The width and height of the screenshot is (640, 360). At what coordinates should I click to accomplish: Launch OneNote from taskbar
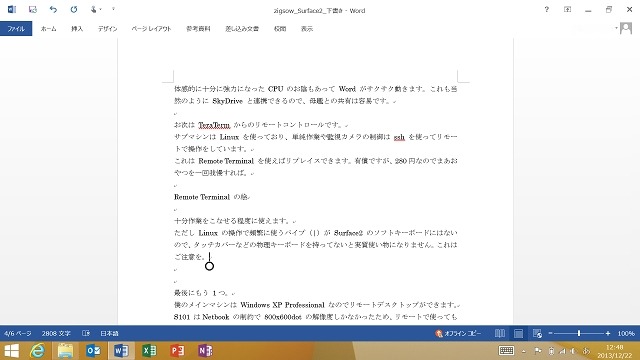coord(205,351)
